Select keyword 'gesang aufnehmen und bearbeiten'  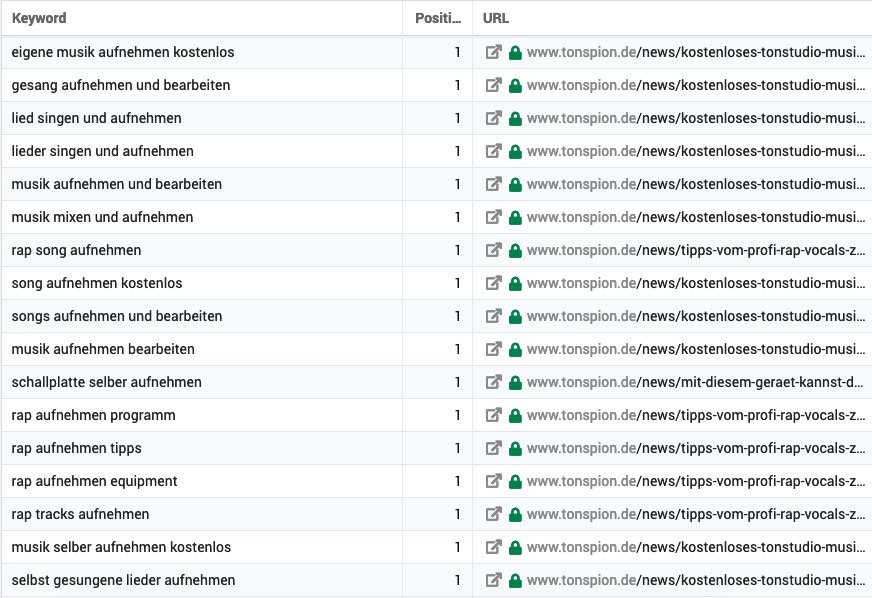(x=121, y=85)
